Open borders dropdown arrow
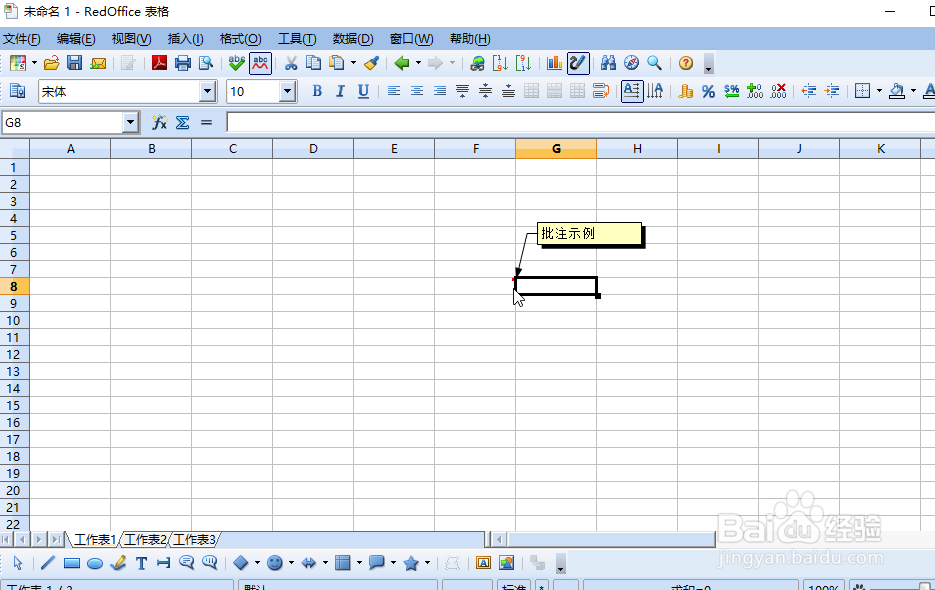The width and height of the screenshot is (935, 590). tap(879, 91)
